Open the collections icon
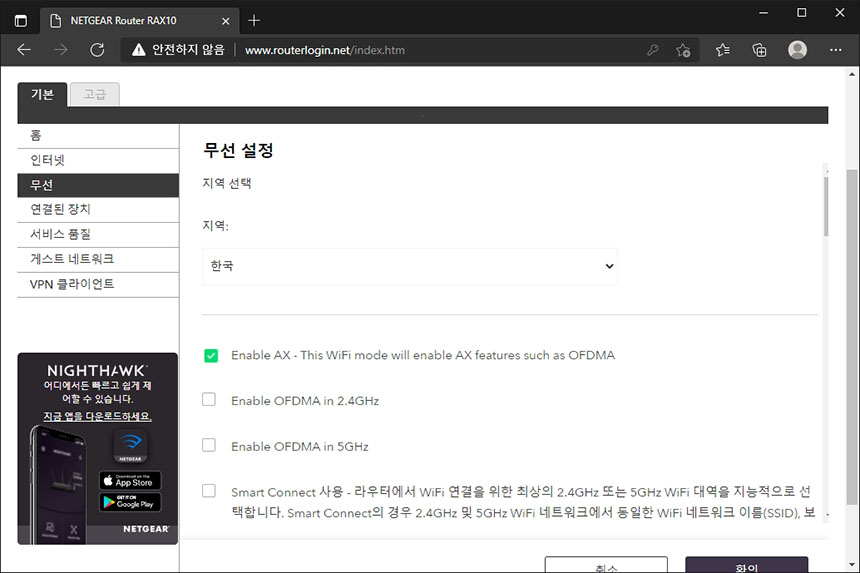The height and width of the screenshot is (573, 860). pyautogui.click(x=759, y=50)
